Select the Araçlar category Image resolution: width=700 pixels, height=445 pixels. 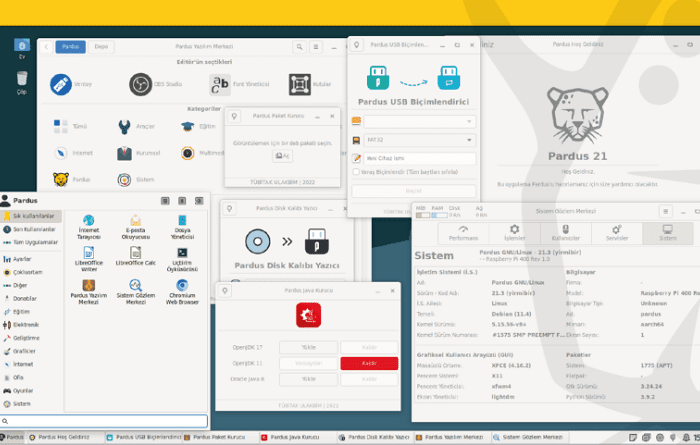click(x=136, y=127)
